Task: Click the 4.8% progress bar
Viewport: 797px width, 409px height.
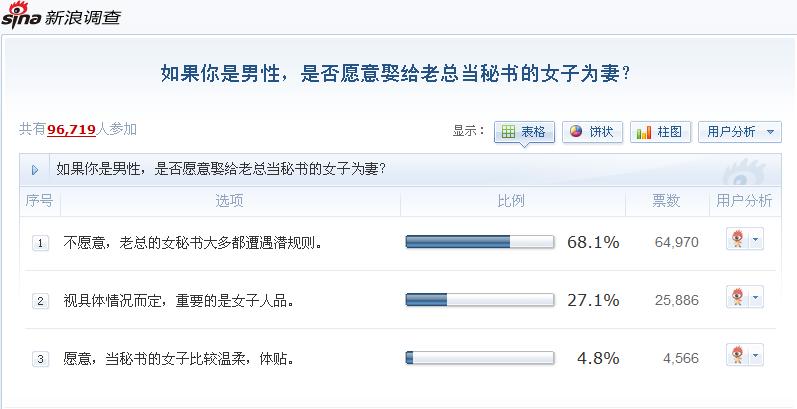Action: tap(479, 358)
